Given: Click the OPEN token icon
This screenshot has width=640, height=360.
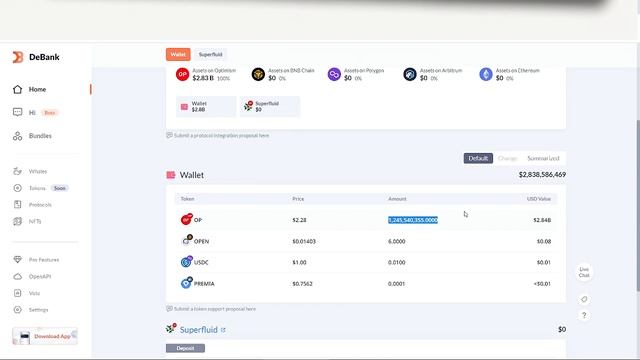Looking at the screenshot, I should (187, 241).
